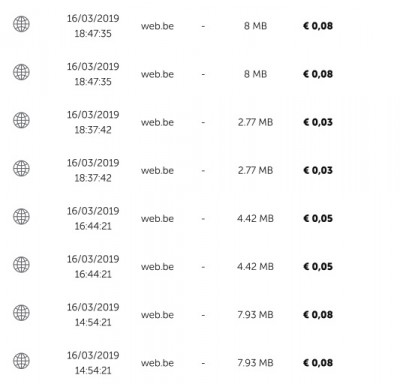The image size is (400, 384).
Task: Select 8 MB usage in lower 18:47:35 row
Action: coord(255,74)
